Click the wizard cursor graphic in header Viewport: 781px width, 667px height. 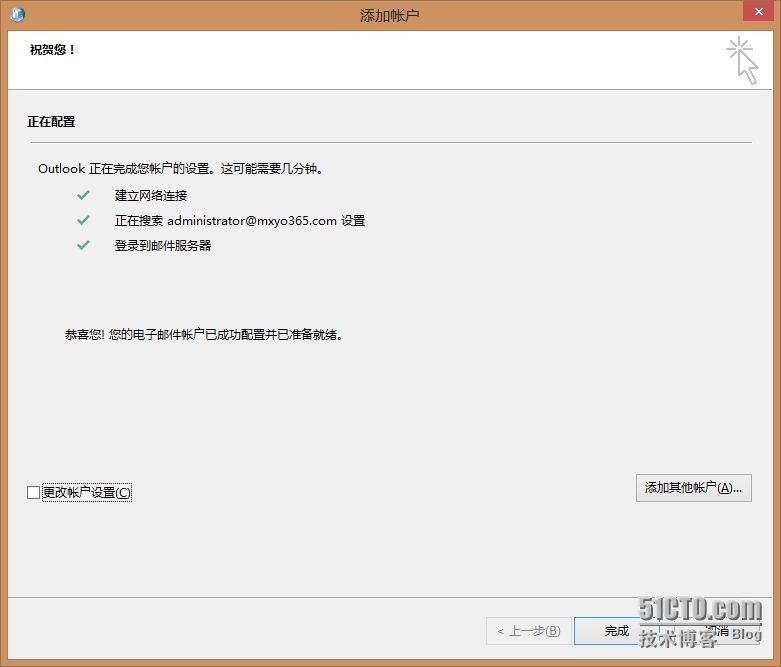[x=742, y=60]
